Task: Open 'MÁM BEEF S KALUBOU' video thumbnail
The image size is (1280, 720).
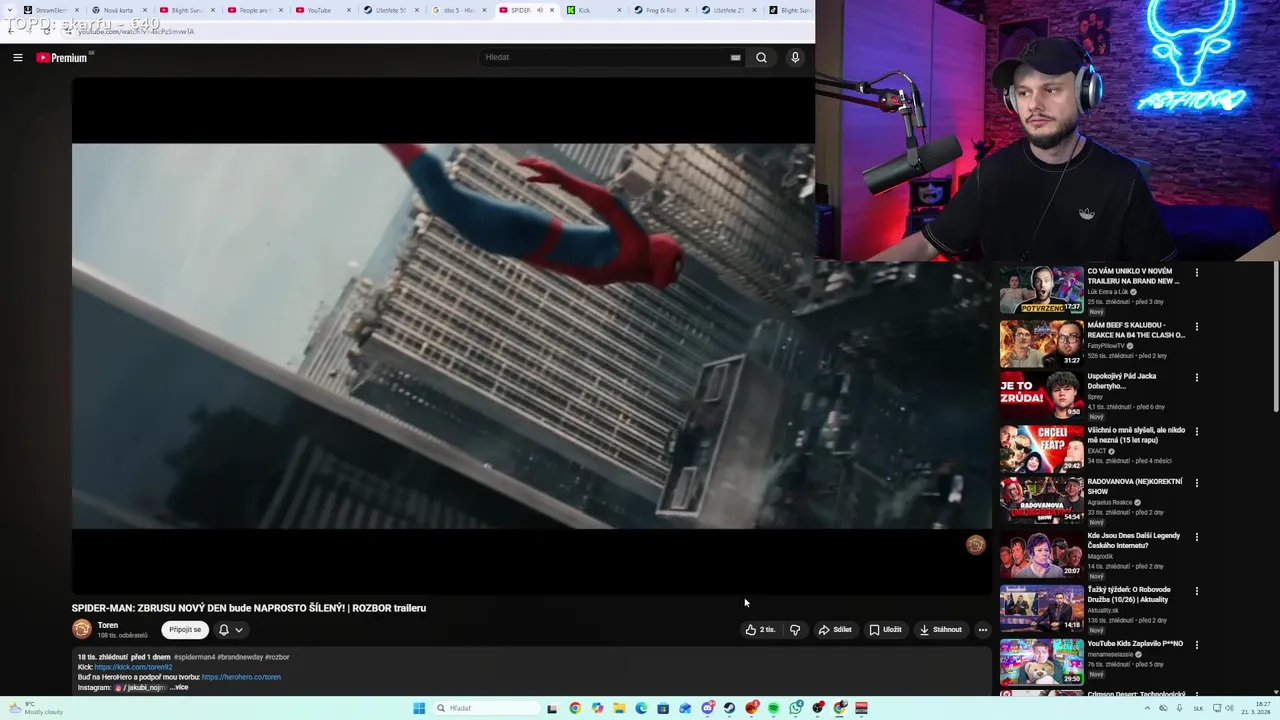Action: [x=1041, y=343]
